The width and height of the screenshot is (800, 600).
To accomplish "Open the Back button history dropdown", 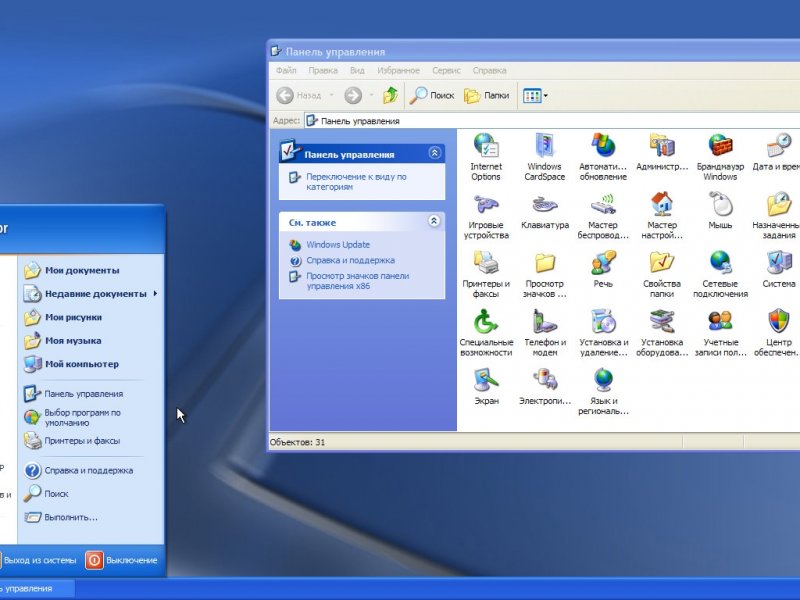I will 332,95.
